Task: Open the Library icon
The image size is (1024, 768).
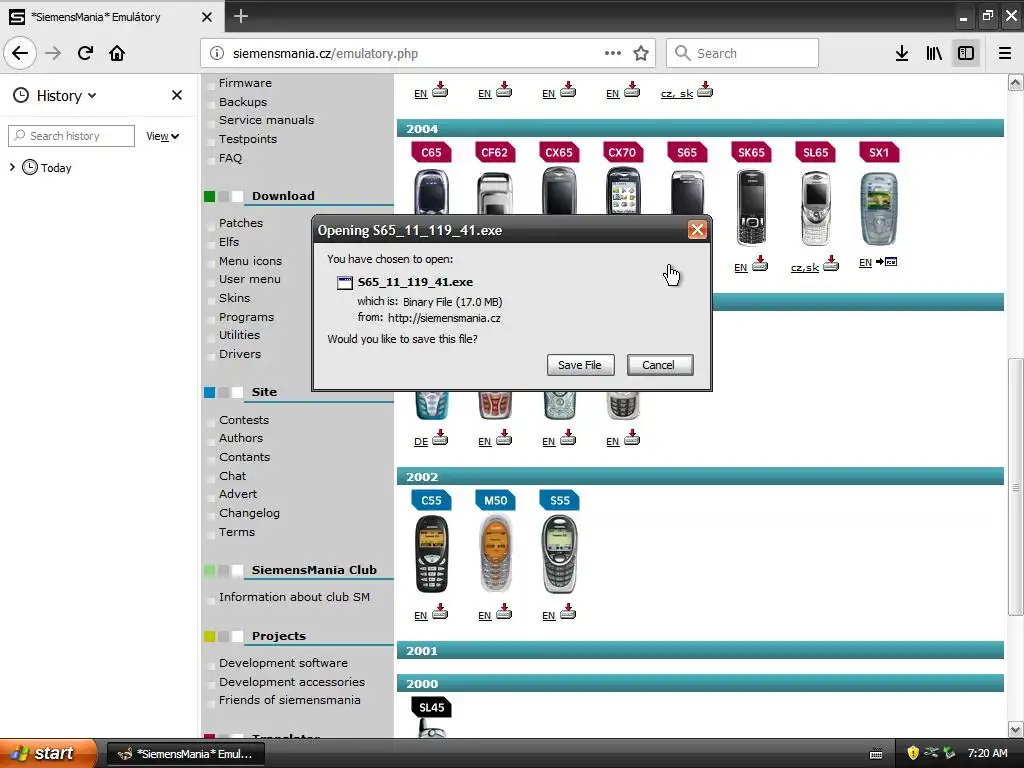Action: click(934, 54)
